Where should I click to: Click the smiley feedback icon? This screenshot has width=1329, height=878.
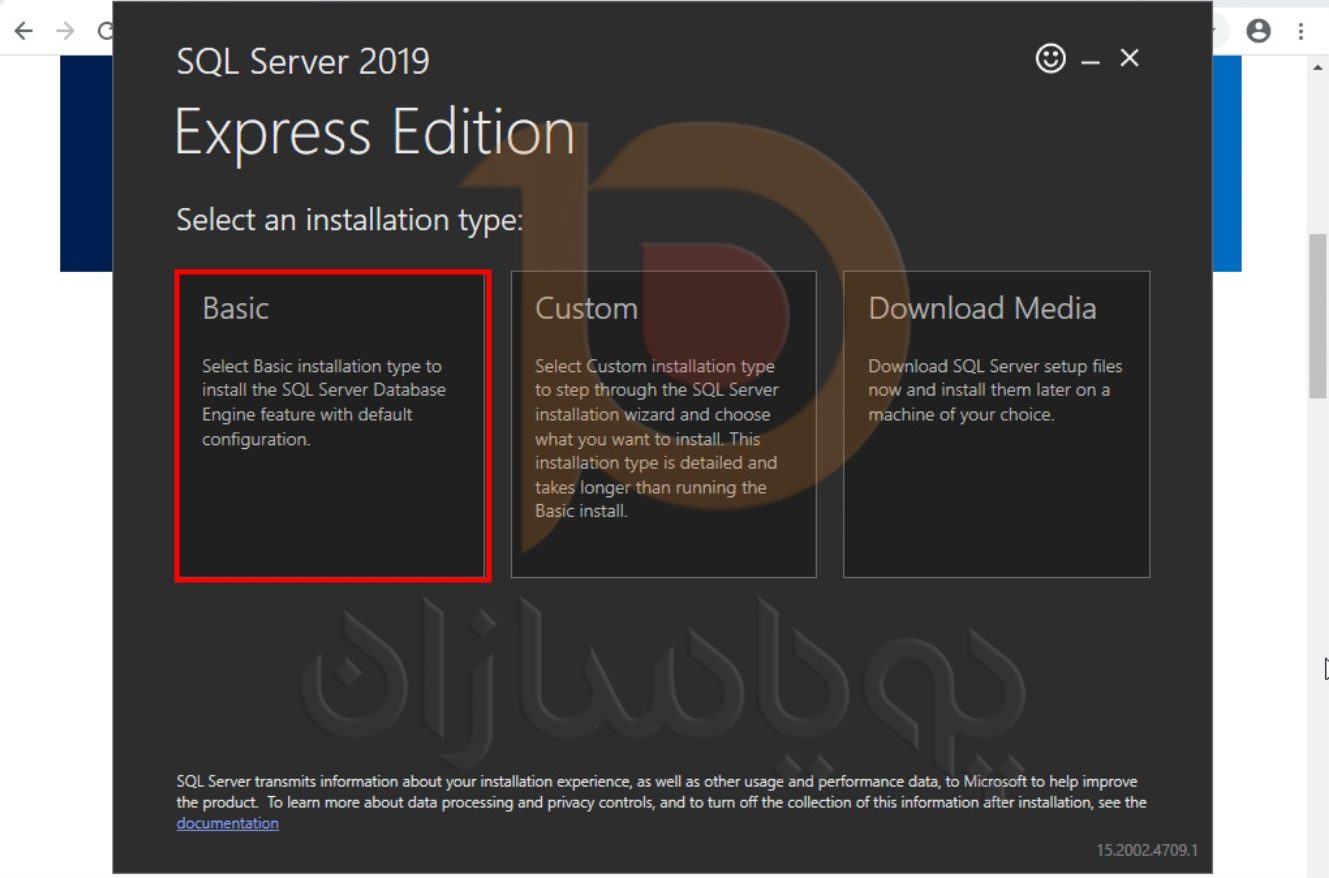(1050, 59)
